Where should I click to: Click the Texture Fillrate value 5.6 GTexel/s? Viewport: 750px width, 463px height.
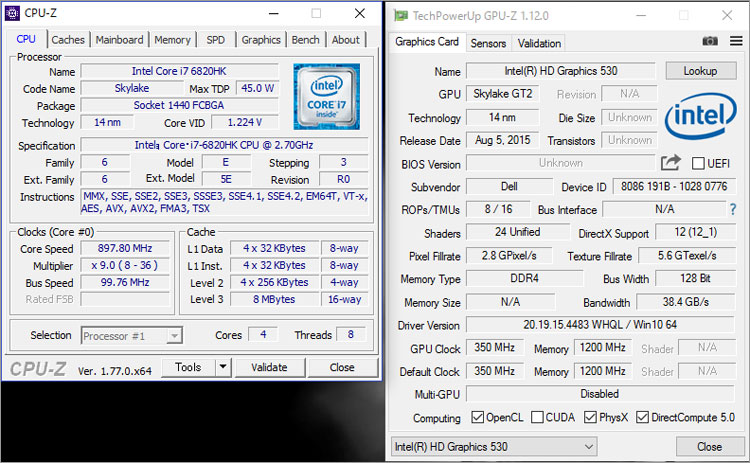687,255
